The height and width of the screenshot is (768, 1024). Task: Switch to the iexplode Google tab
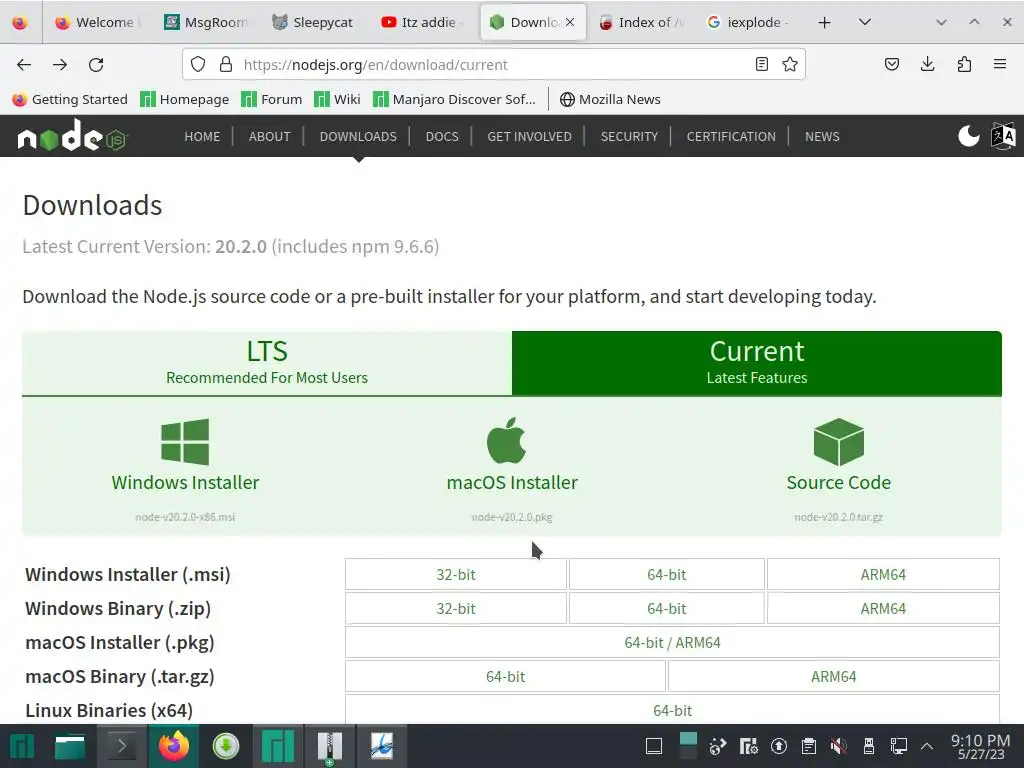click(750, 22)
